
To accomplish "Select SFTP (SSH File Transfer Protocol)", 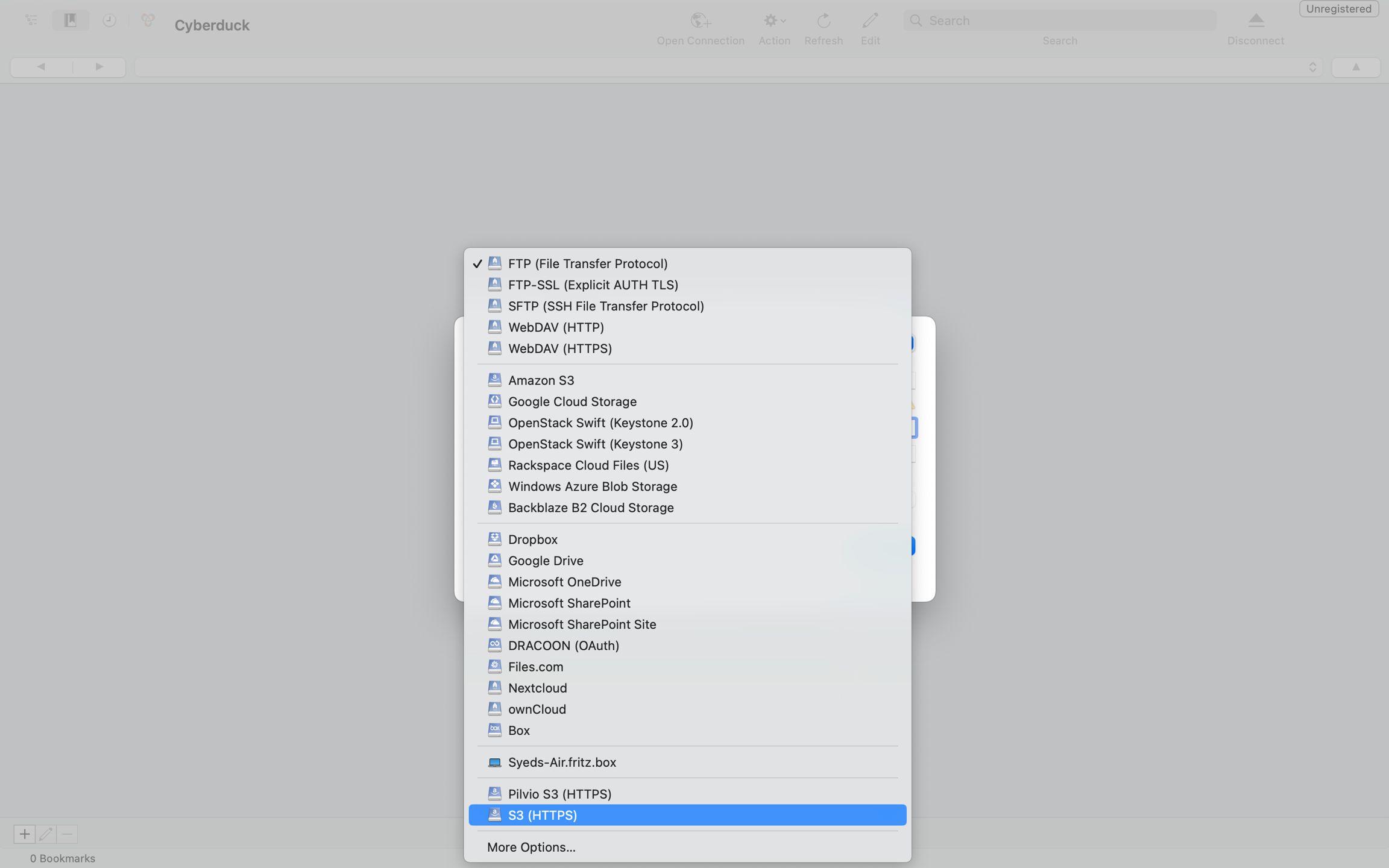I will coord(687,306).
